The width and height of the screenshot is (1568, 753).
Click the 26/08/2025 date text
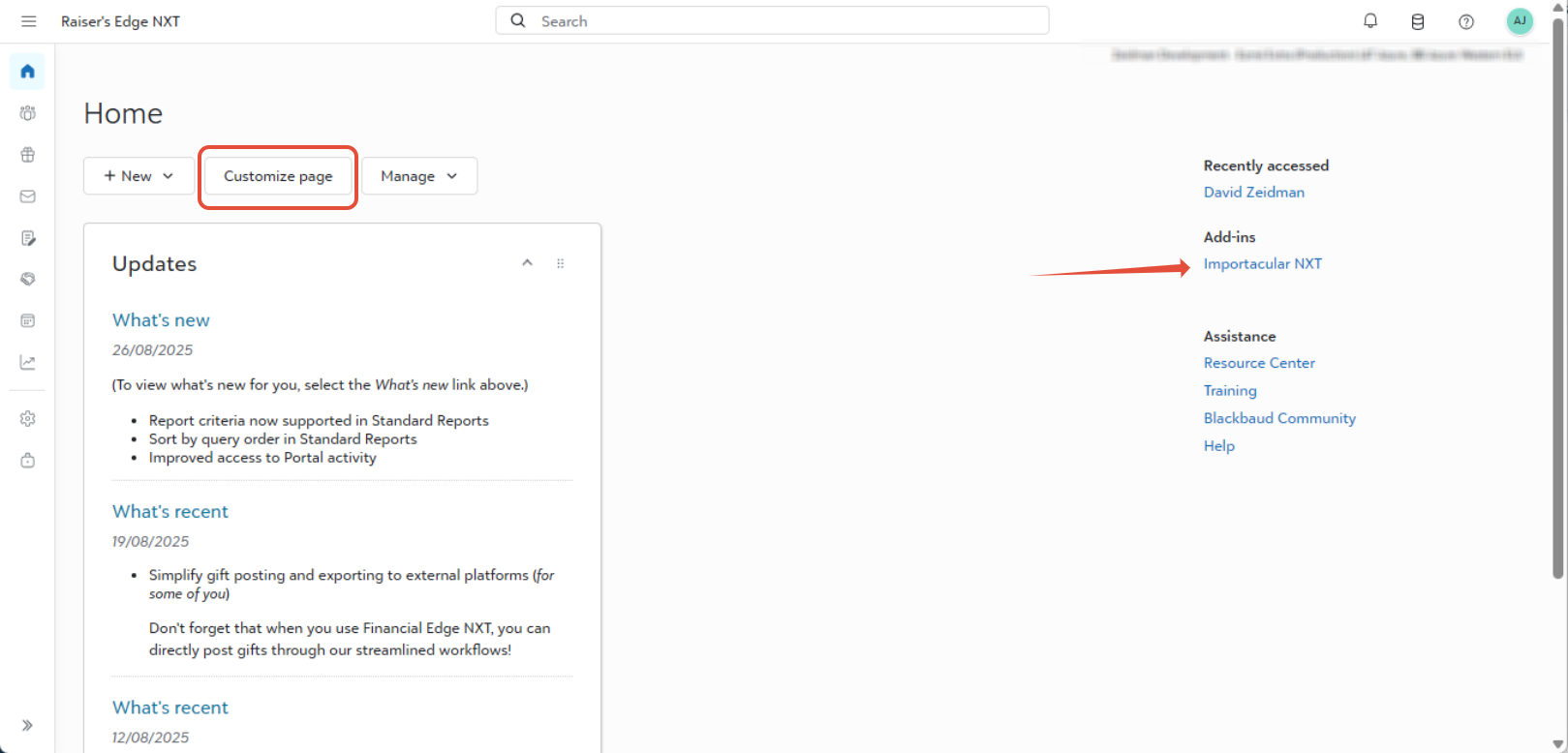point(153,350)
